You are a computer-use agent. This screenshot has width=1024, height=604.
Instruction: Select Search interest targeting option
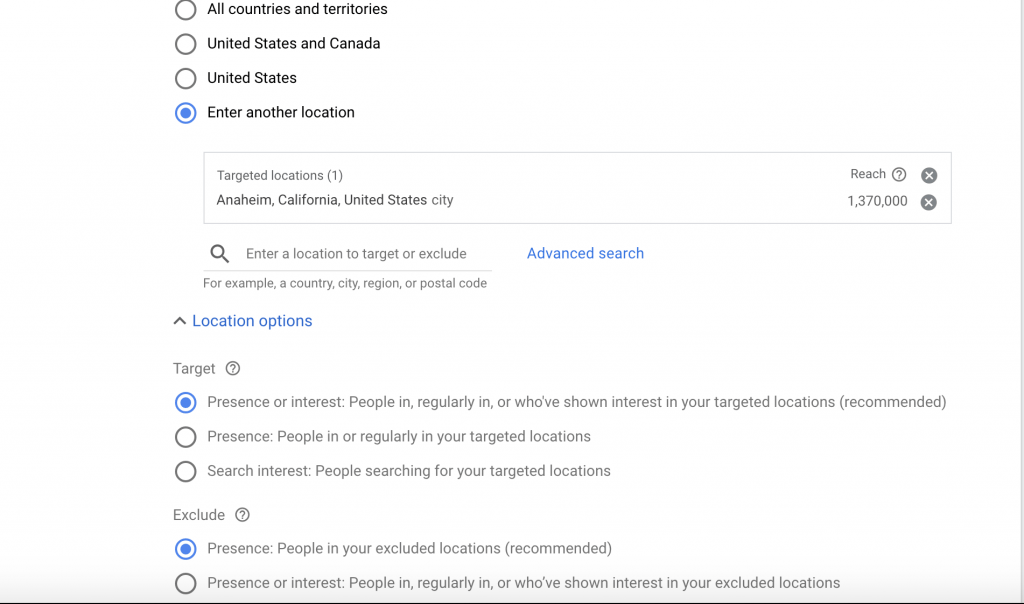coord(185,471)
